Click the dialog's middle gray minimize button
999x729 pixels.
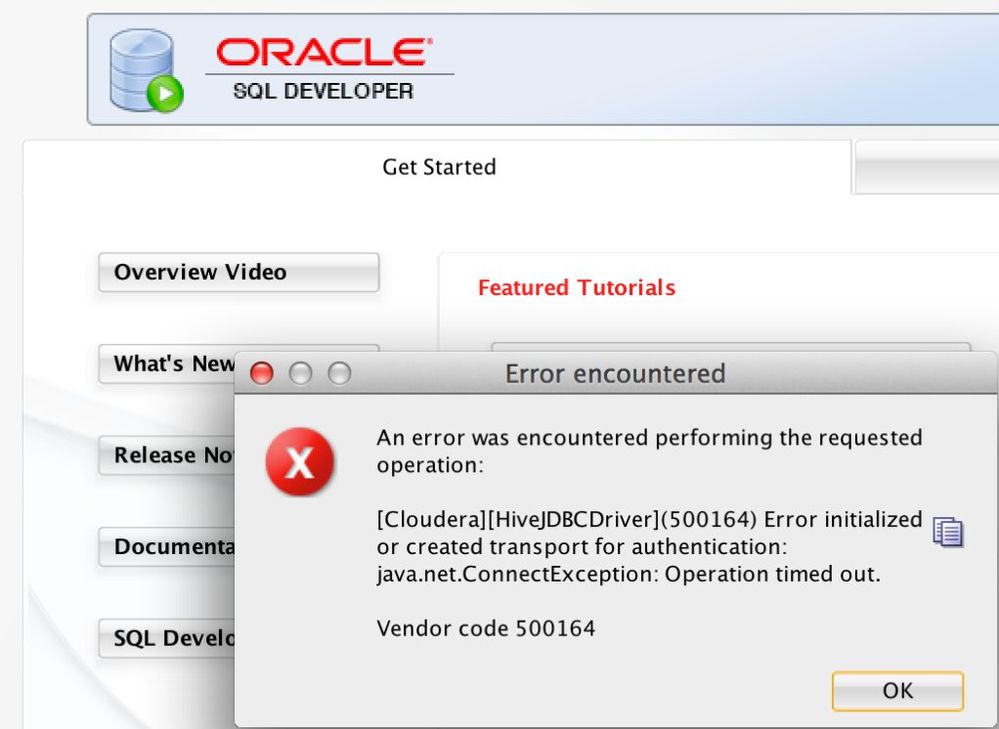click(300, 374)
